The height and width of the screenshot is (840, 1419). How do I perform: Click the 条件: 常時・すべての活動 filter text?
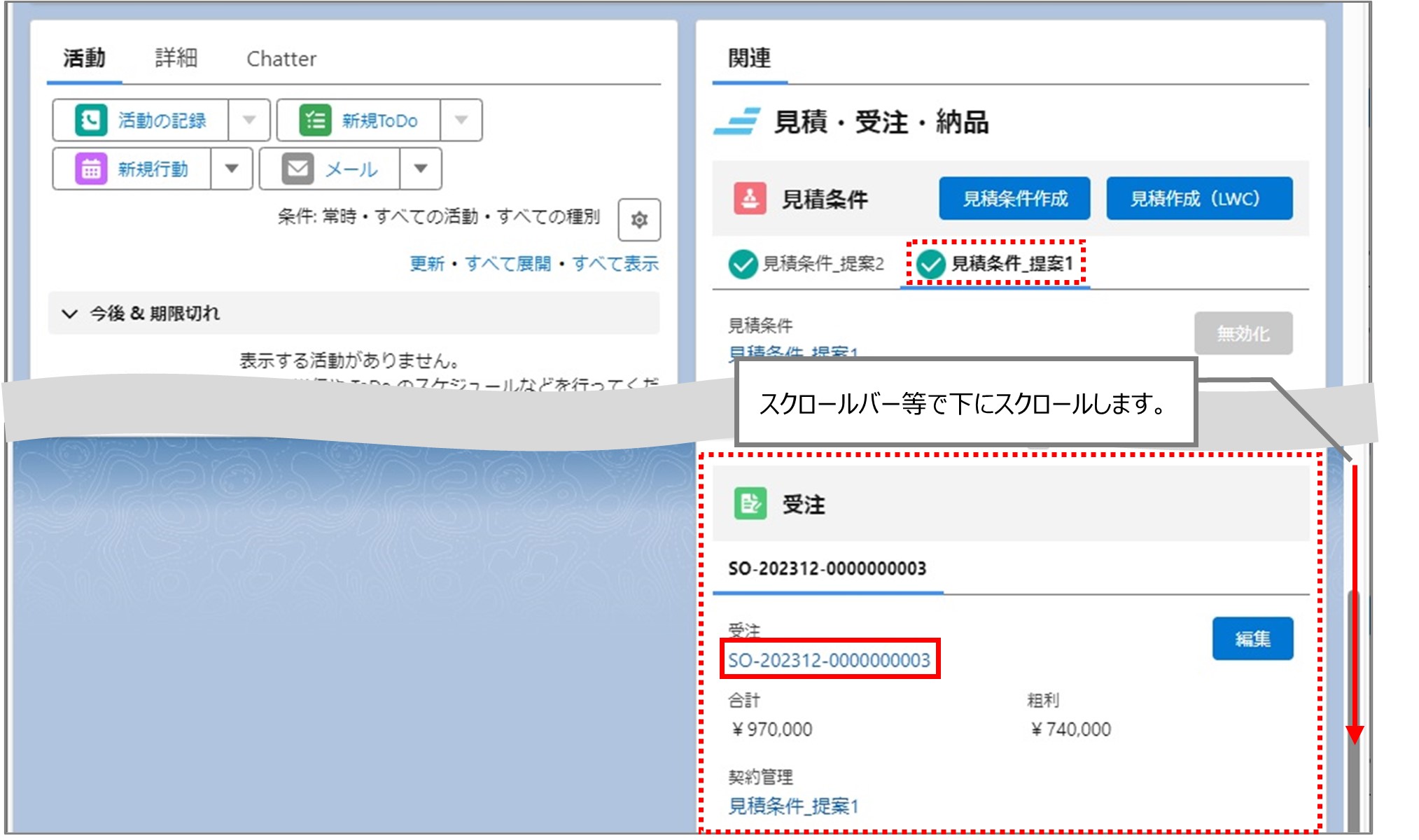coord(439,217)
